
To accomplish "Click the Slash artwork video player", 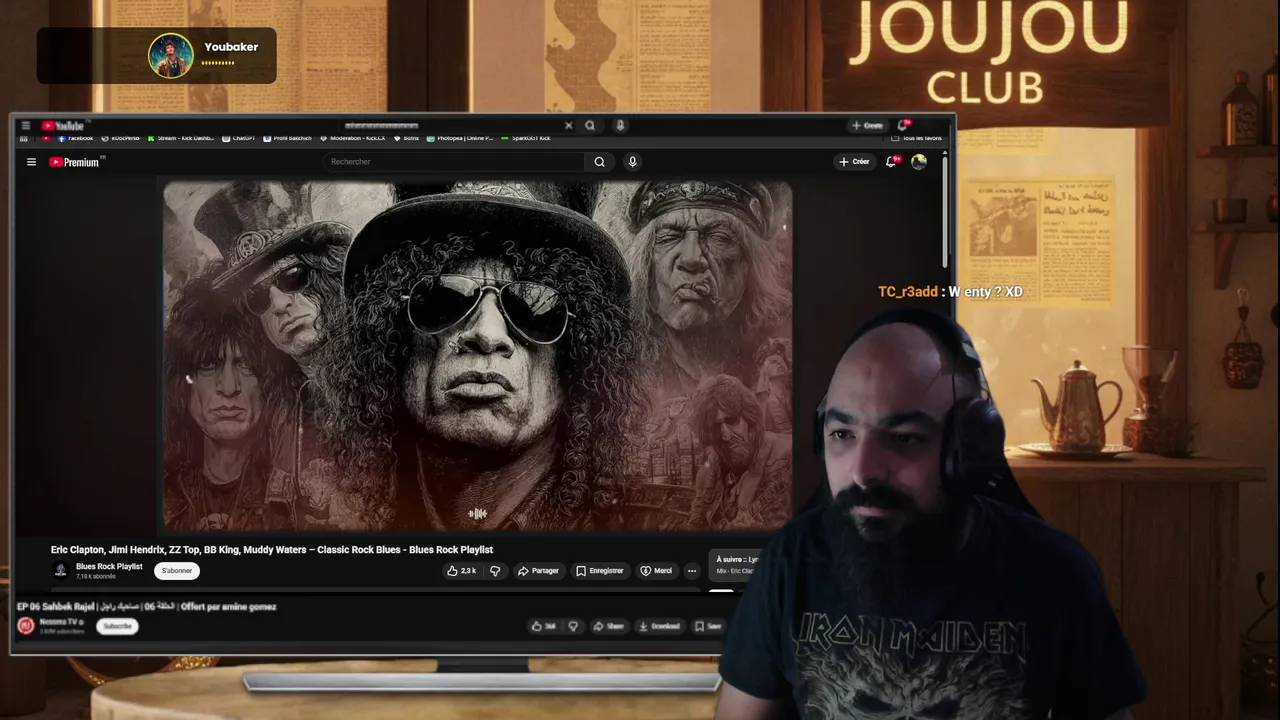I will 478,355.
